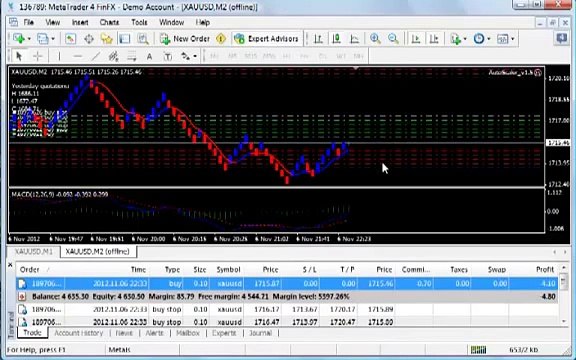Open the Strategy Tester magnifier icon
The image size is (576, 360).
[143, 38]
